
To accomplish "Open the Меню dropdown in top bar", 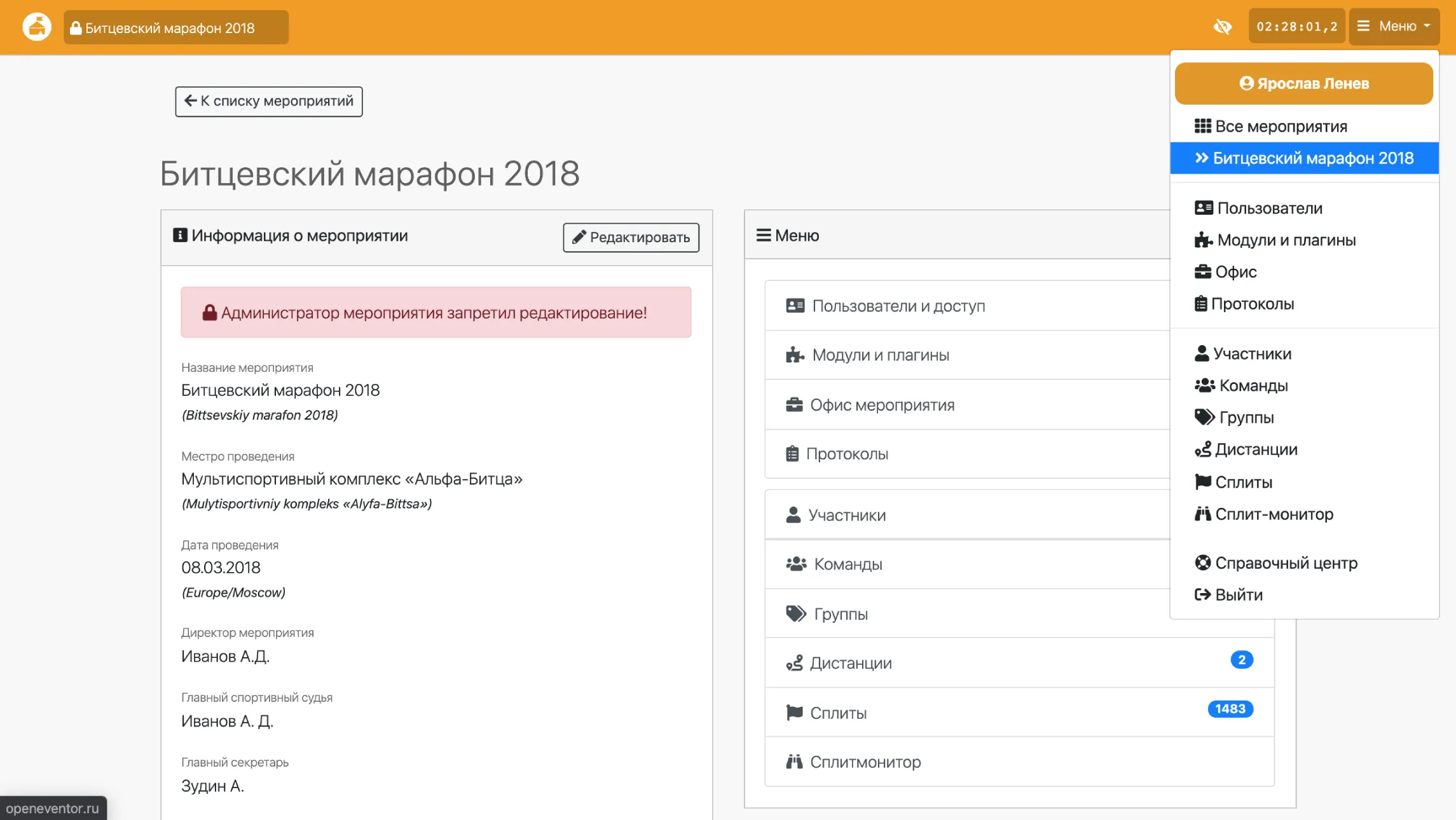I will coord(1394,26).
